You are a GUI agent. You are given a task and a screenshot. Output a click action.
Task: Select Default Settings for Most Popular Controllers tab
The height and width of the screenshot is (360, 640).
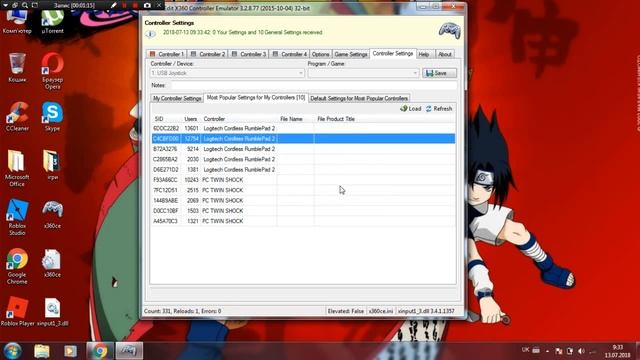[x=359, y=98]
